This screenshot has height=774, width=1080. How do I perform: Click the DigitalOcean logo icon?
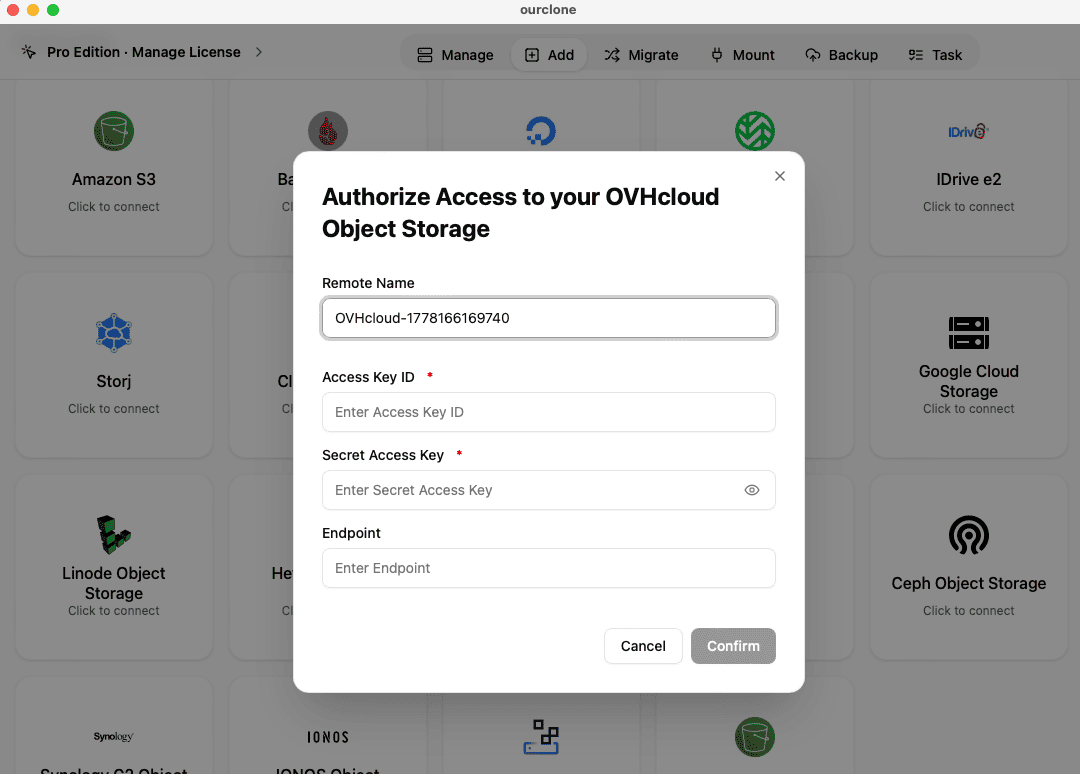(541, 131)
